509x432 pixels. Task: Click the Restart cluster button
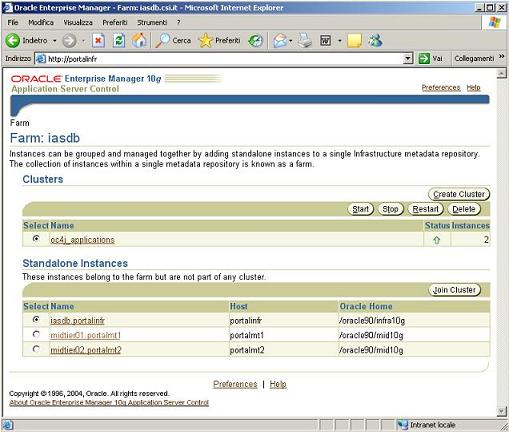coord(425,209)
